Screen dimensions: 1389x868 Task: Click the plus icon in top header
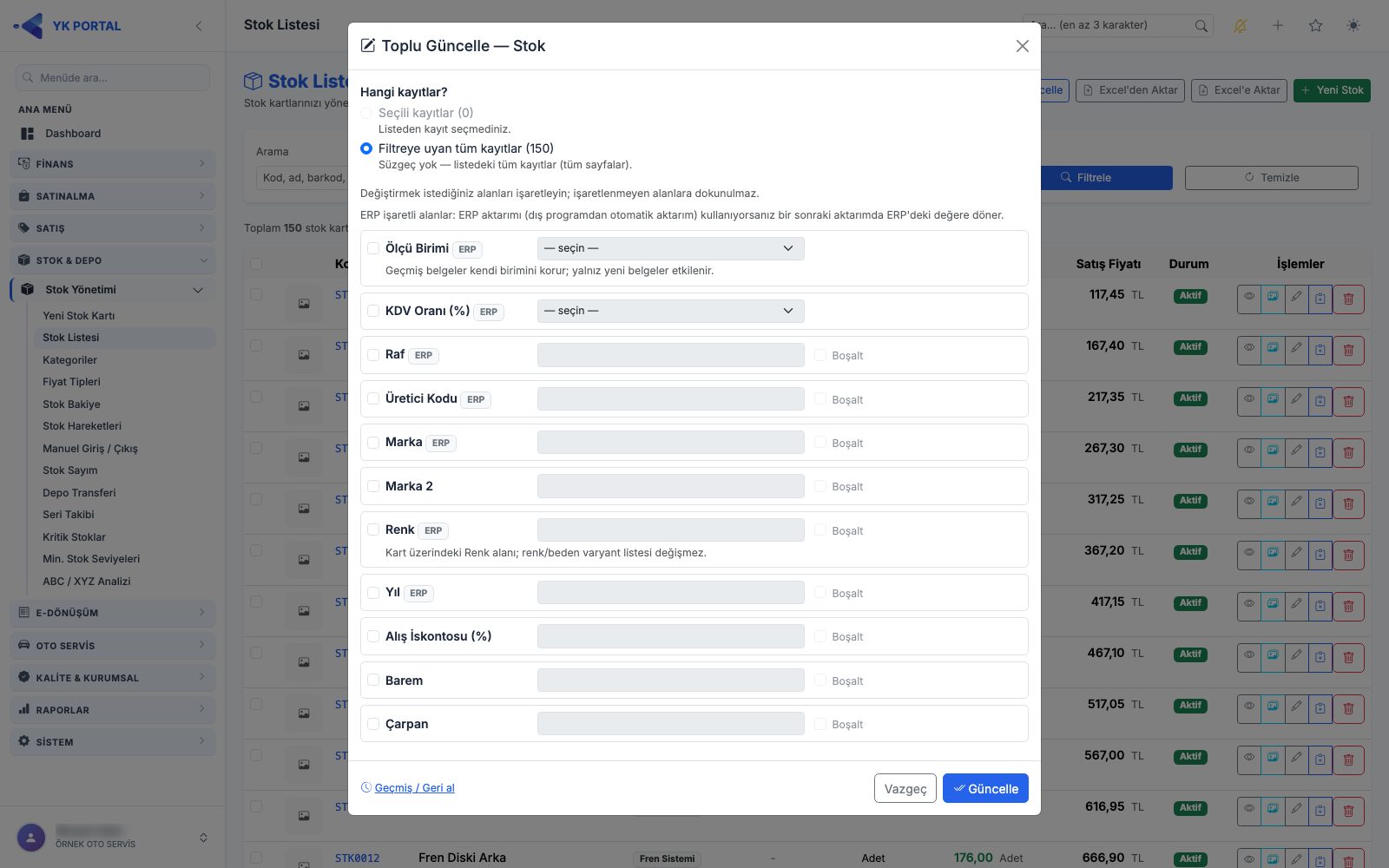pos(1278,25)
